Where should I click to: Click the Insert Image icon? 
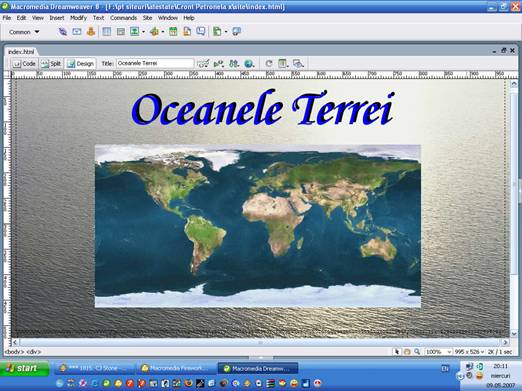point(135,32)
